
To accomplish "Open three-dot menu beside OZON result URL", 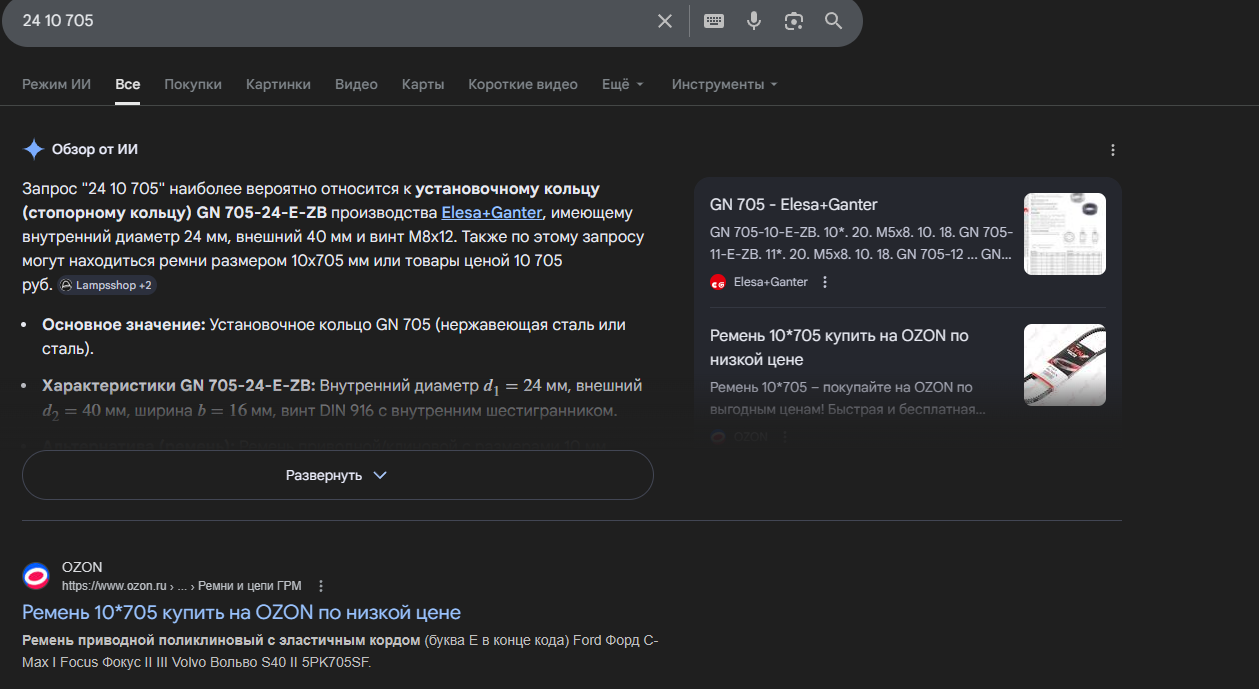I will pyautogui.click(x=321, y=586).
